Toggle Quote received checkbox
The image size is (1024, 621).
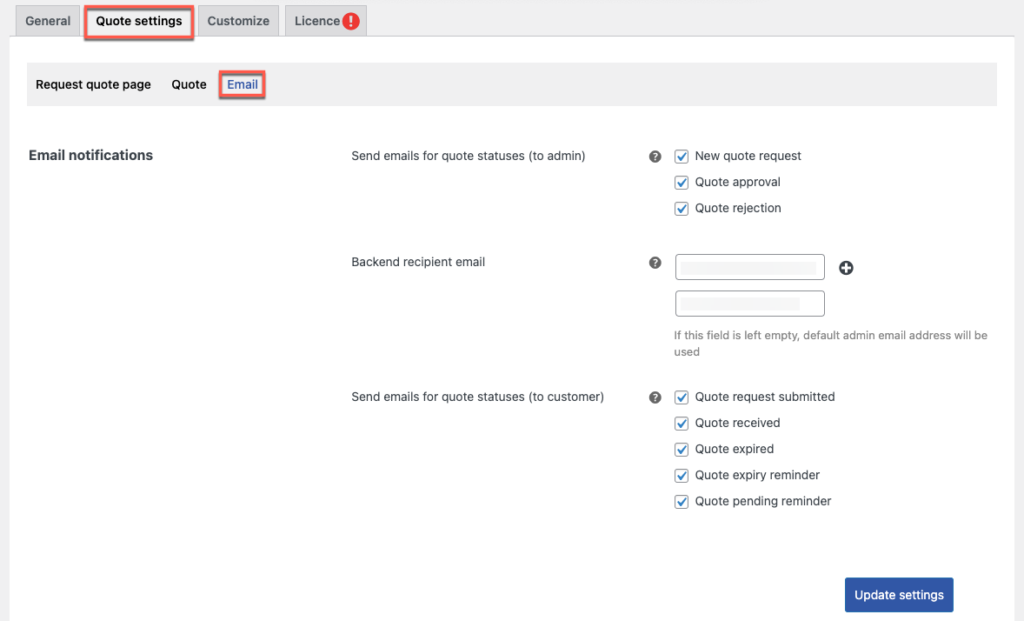point(682,423)
